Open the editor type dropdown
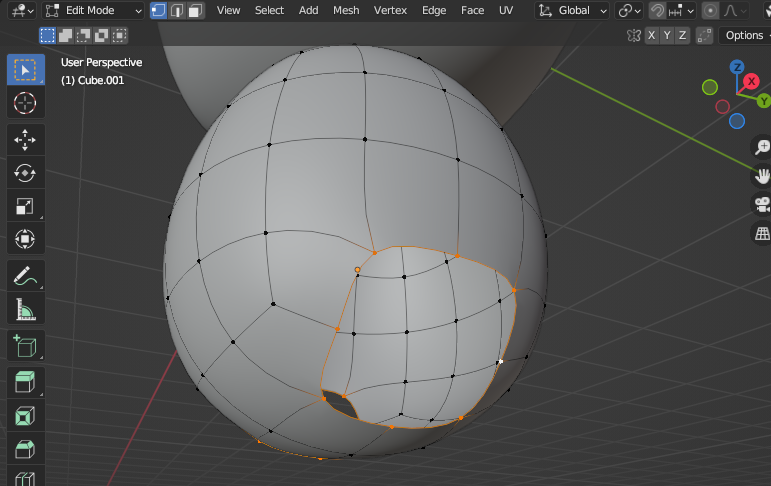Viewport: 771px width, 486px height. [23, 10]
